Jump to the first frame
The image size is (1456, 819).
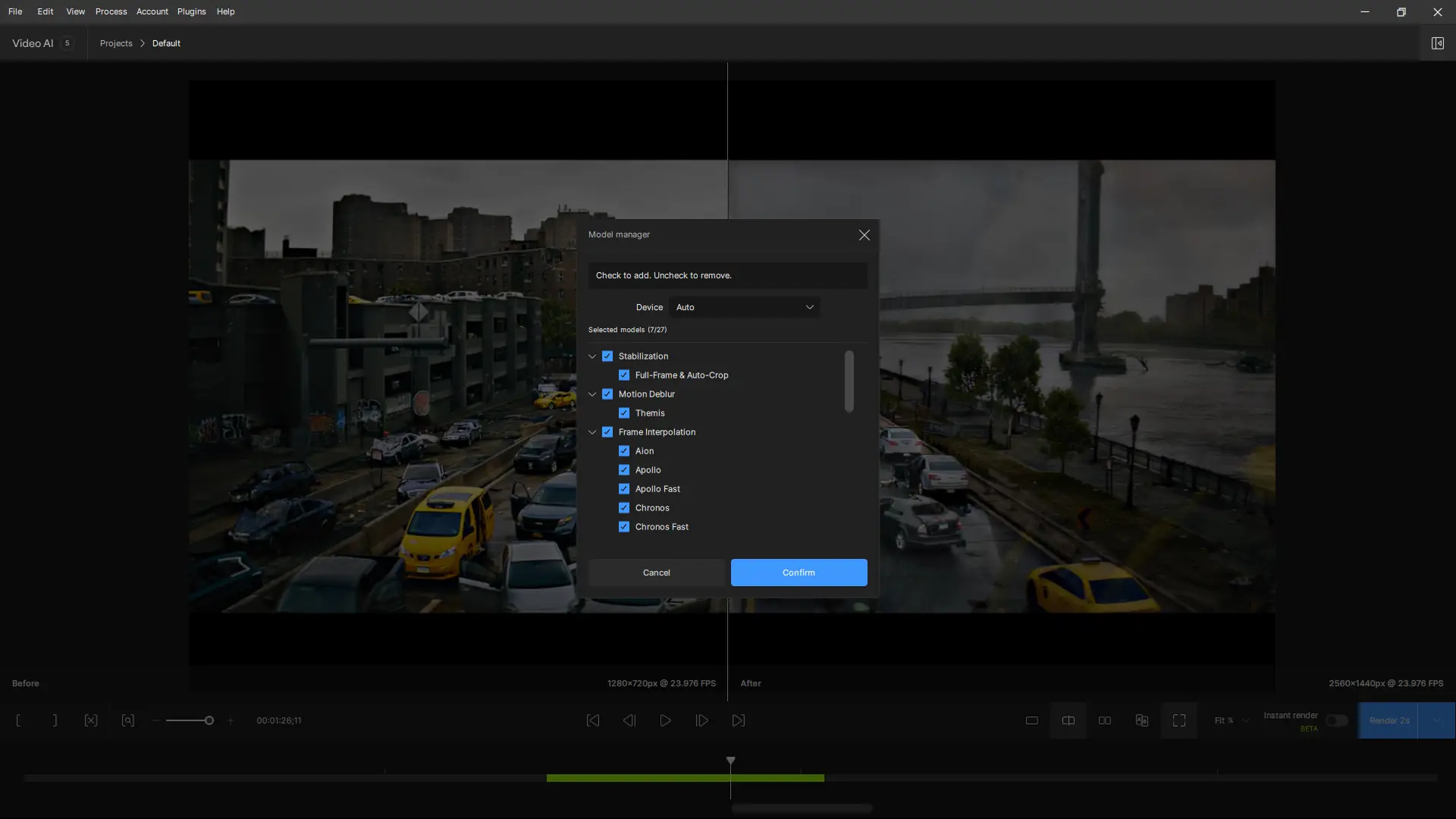click(593, 720)
